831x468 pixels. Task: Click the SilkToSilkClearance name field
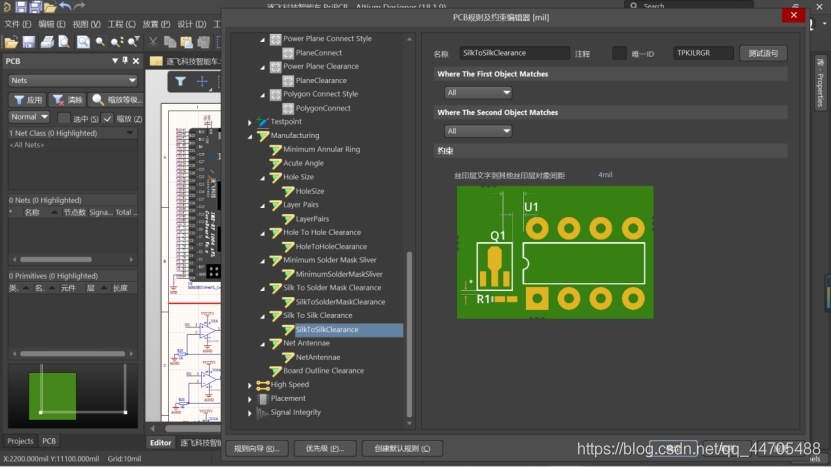(x=514, y=53)
